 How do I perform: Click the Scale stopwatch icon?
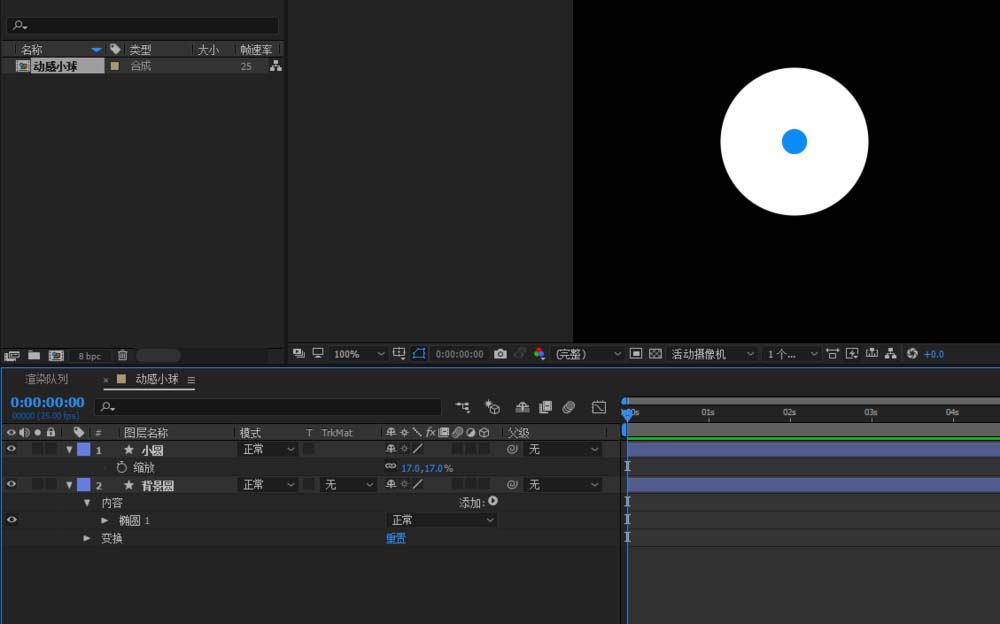click(x=122, y=467)
